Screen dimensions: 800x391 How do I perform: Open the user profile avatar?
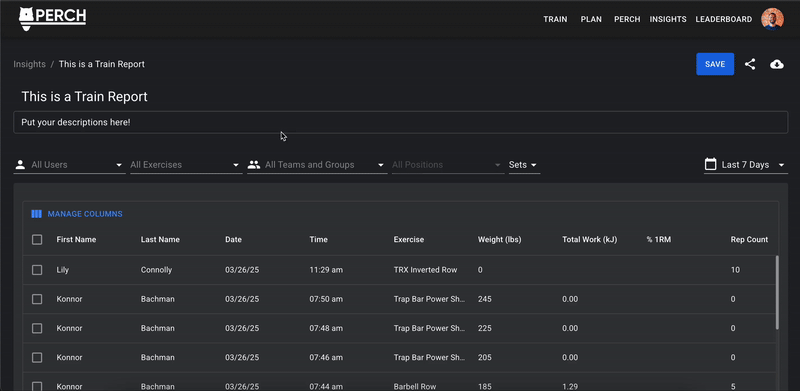772,19
